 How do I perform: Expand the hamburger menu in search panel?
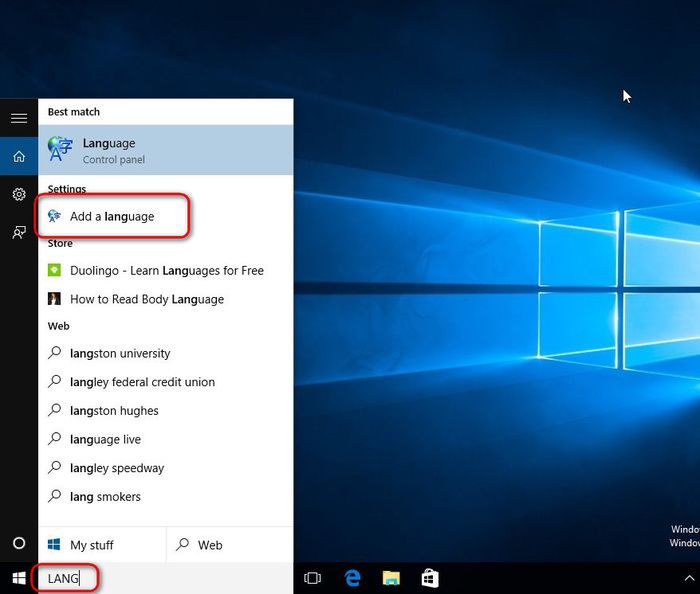(18, 118)
